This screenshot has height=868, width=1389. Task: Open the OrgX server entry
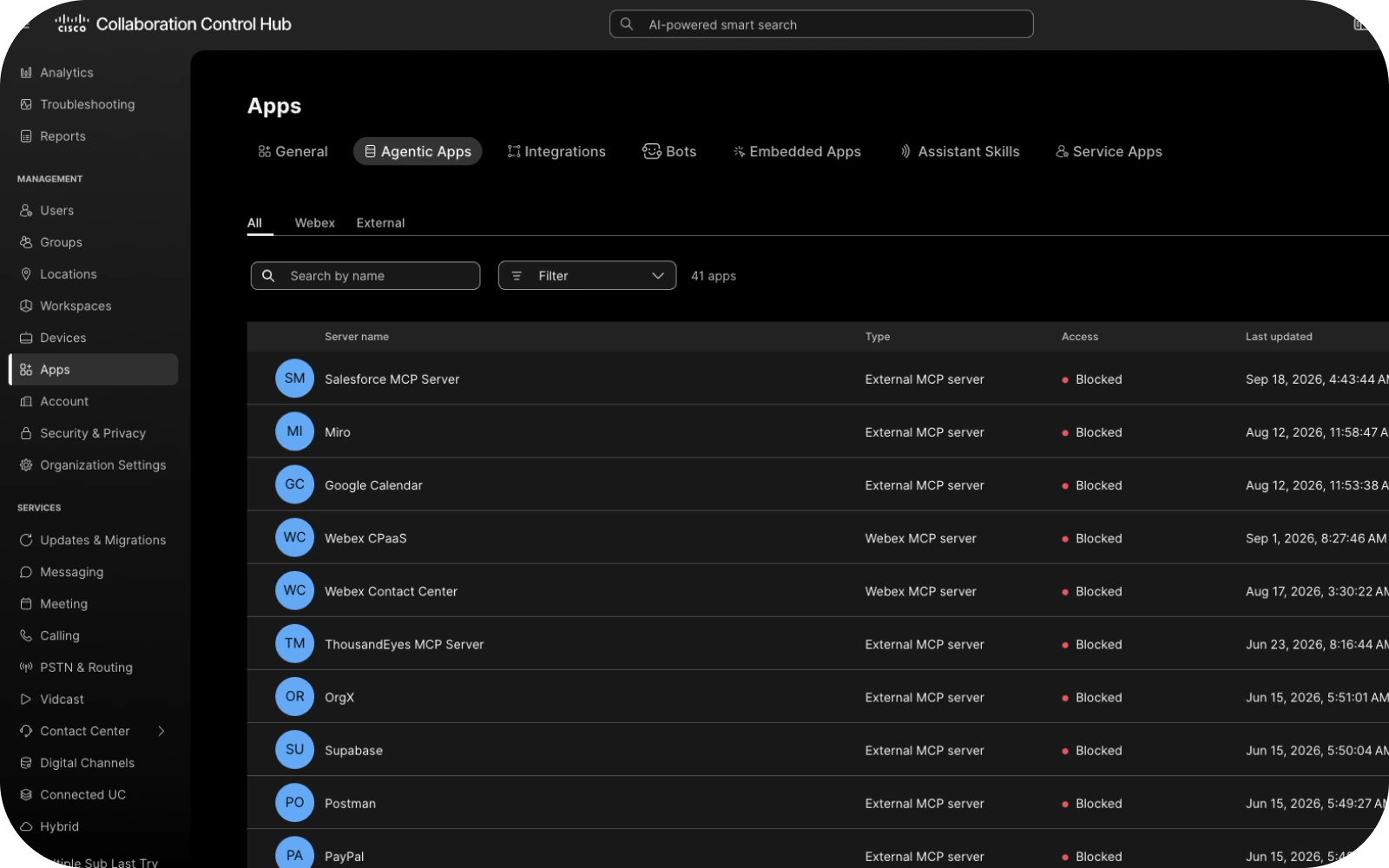click(818, 696)
